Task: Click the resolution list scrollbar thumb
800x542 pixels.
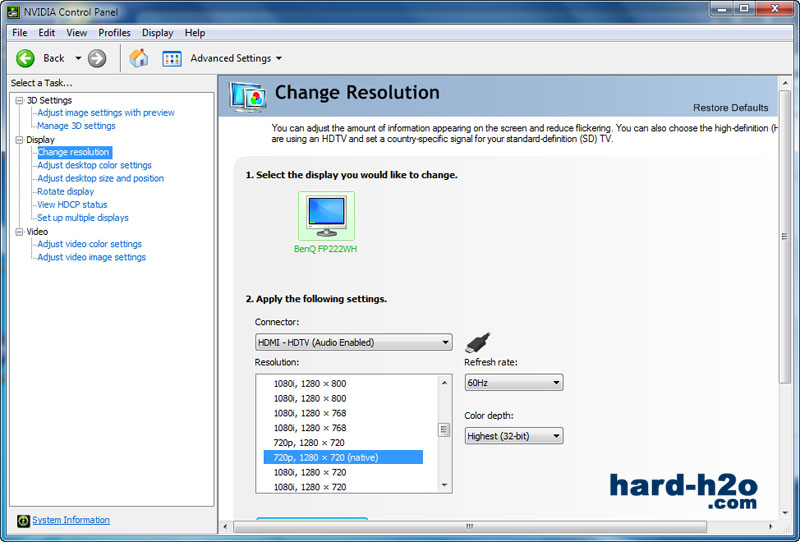Action: click(444, 430)
